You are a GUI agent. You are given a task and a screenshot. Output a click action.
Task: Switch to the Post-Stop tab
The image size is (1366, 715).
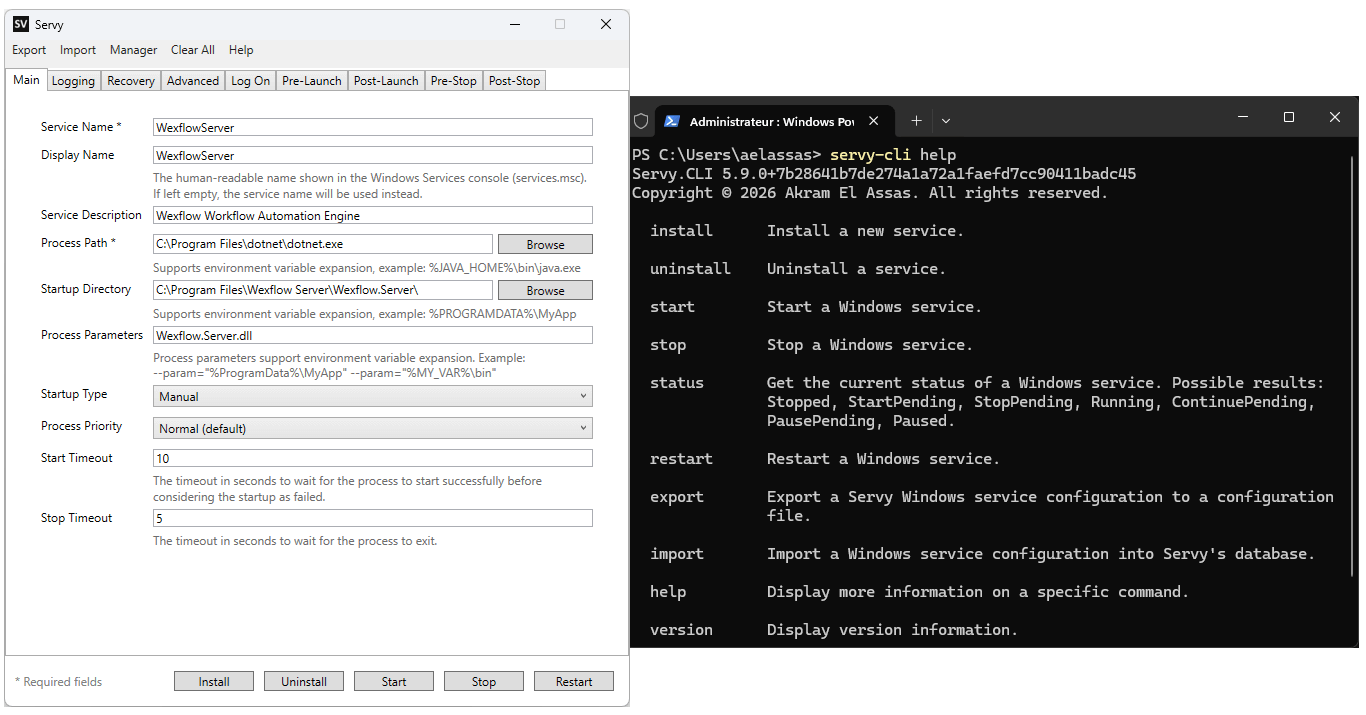click(513, 80)
